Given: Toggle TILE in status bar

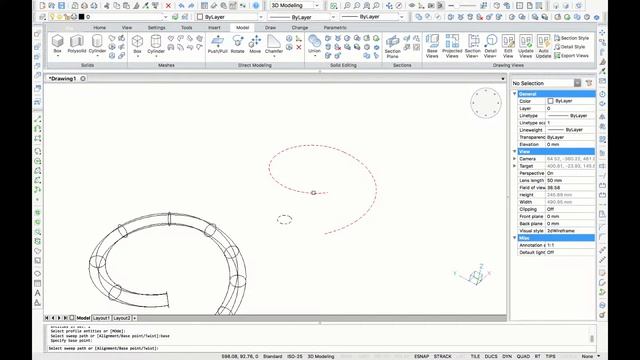Looking at the screenshot, I should 475,356.
